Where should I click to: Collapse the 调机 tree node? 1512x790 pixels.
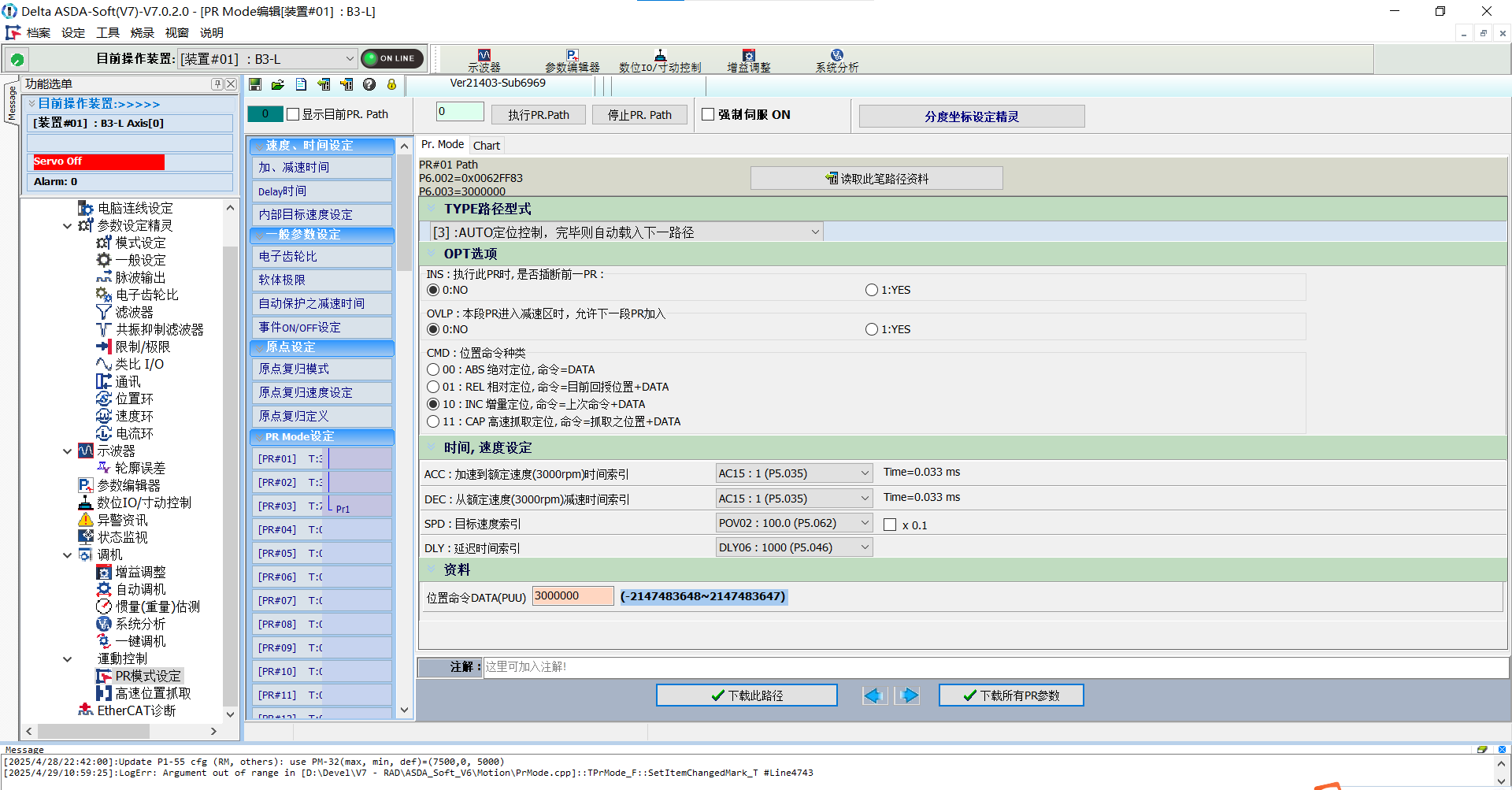[x=67, y=554]
